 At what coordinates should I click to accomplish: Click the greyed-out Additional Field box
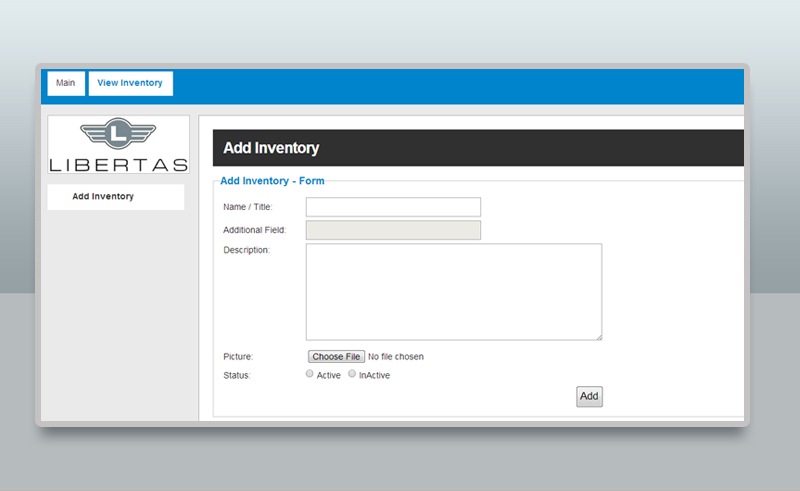coord(393,230)
